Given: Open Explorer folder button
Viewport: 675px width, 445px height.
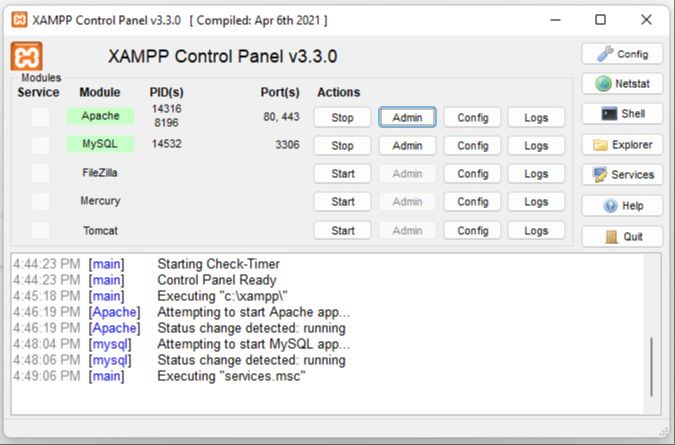Looking at the screenshot, I should click(x=622, y=145).
